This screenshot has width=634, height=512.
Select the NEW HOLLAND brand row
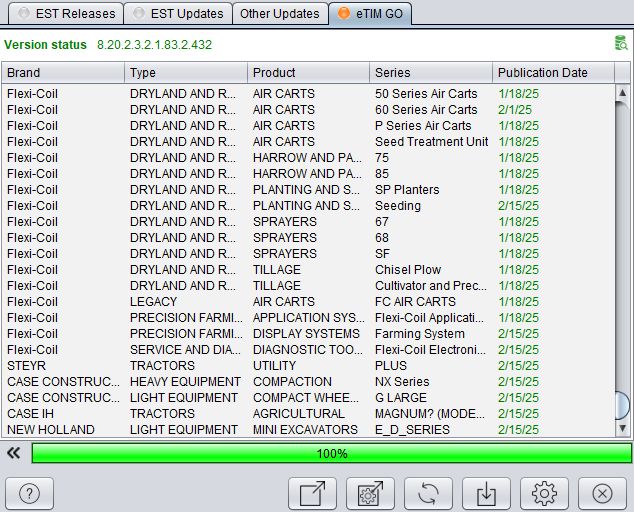coord(308,429)
